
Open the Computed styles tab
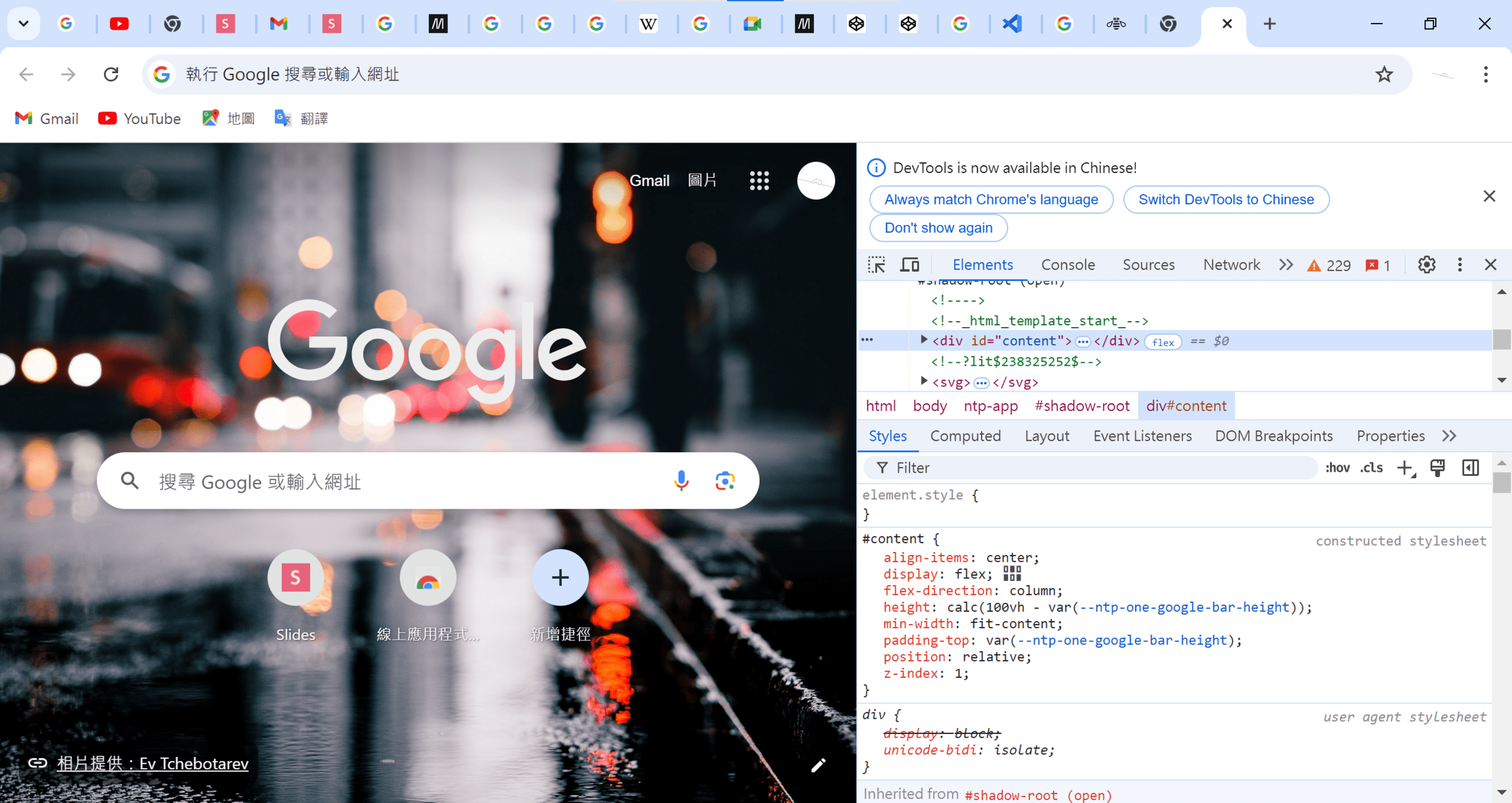[x=965, y=436]
